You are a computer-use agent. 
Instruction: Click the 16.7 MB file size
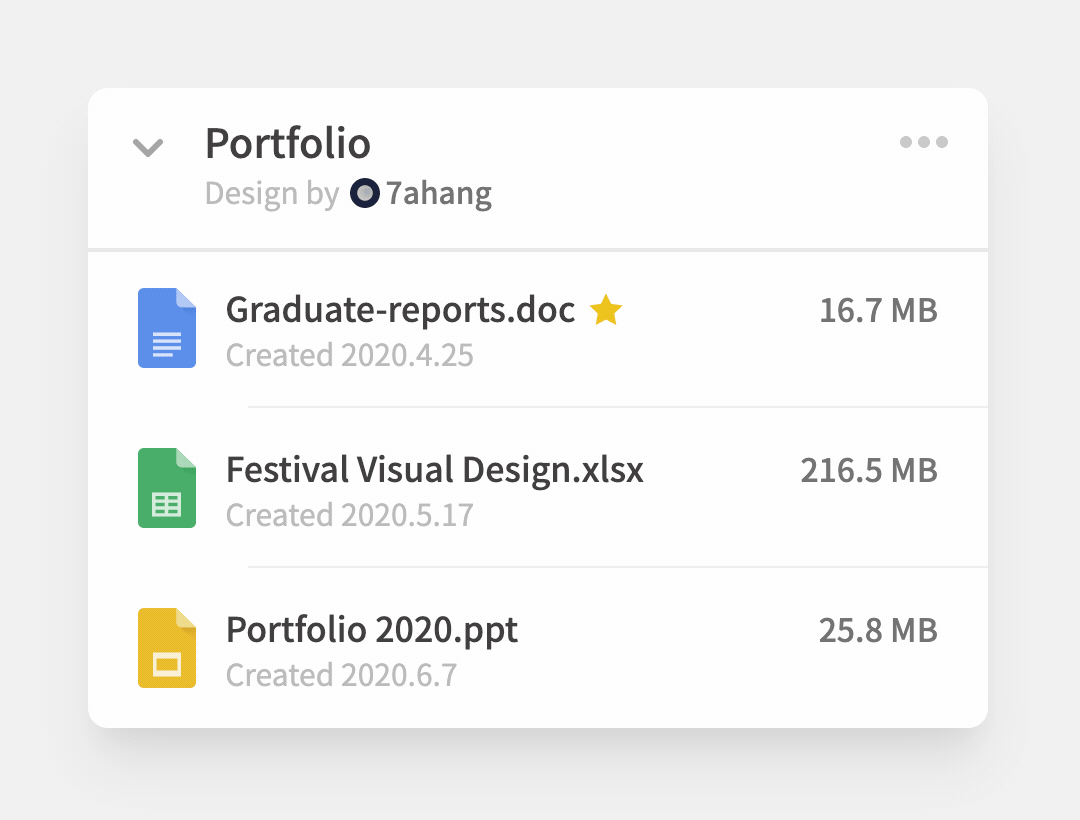(x=878, y=311)
